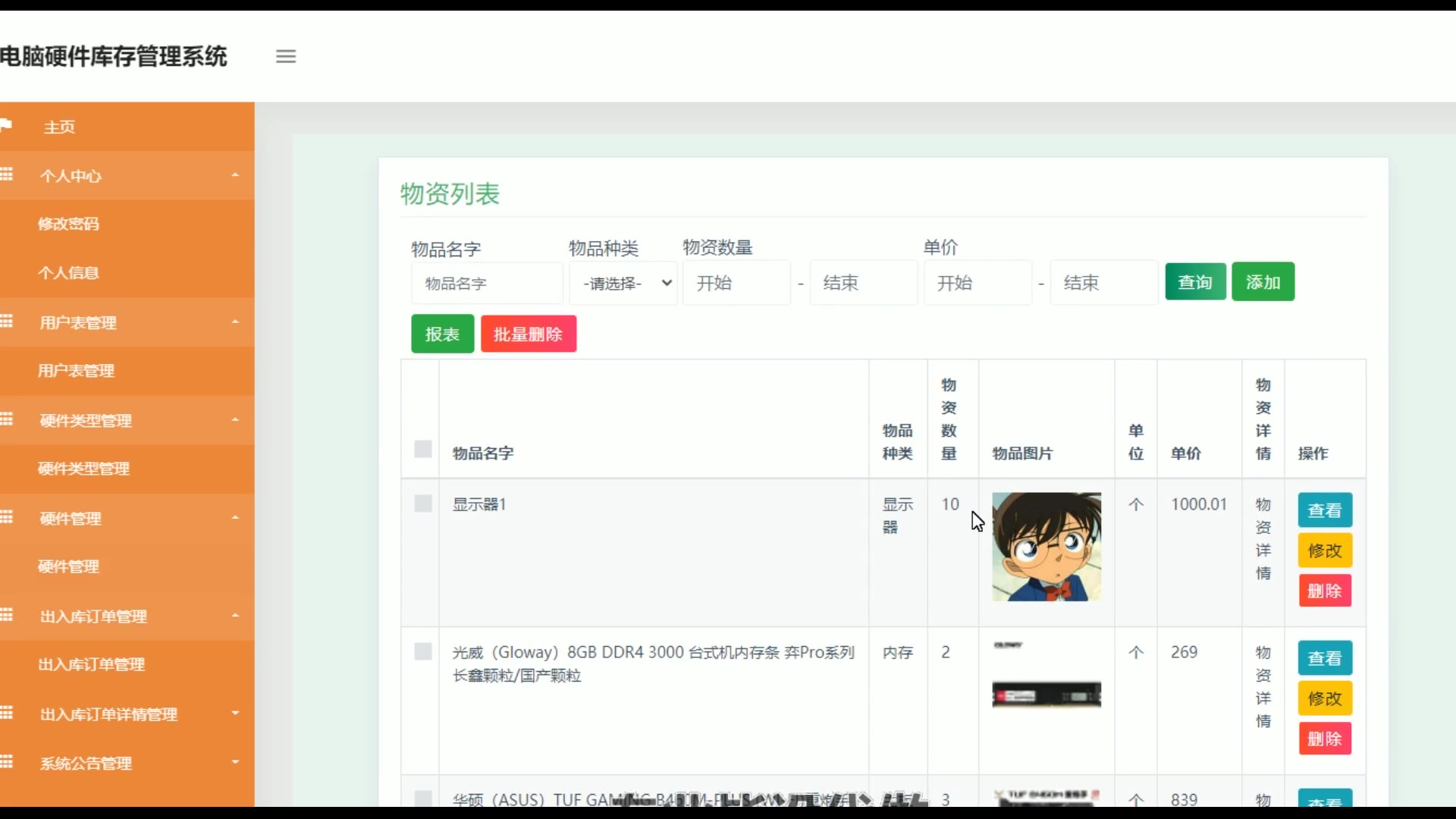Click 修改 for the 显示器1 row
This screenshot has height=819, width=1456.
tap(1325, 551)
